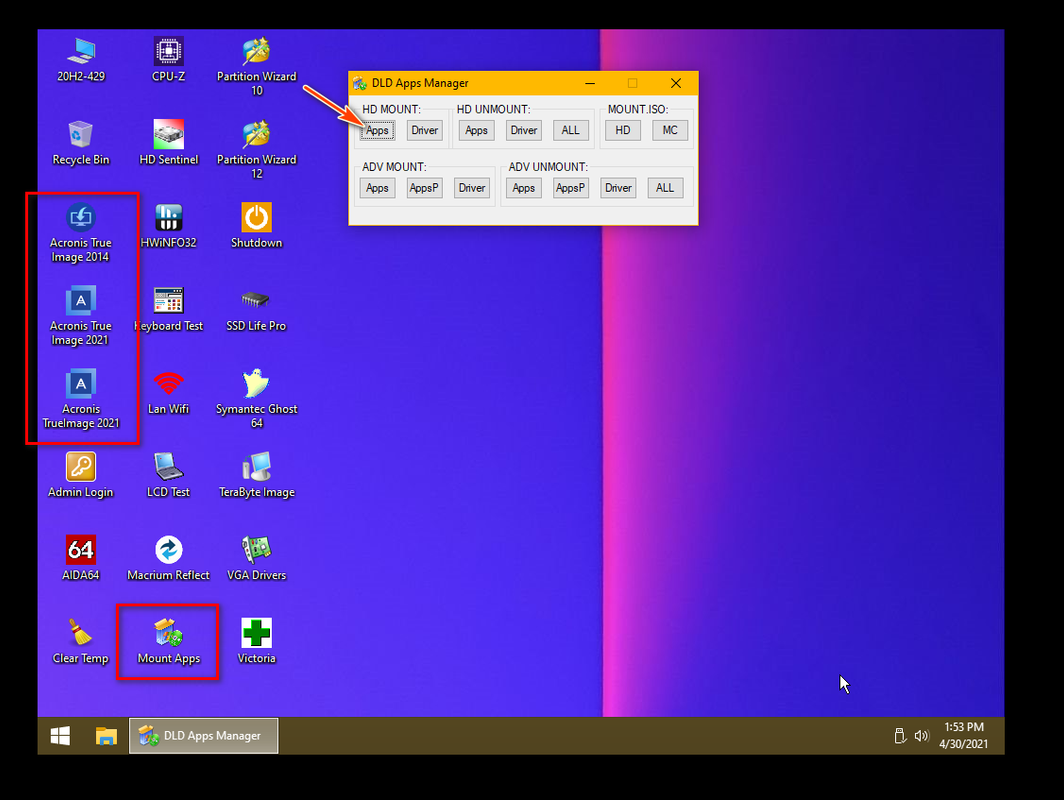The image size is (1064, 800).
Task: Click Apps under HD UNMOUNT
Action: [x=476, y=130]
